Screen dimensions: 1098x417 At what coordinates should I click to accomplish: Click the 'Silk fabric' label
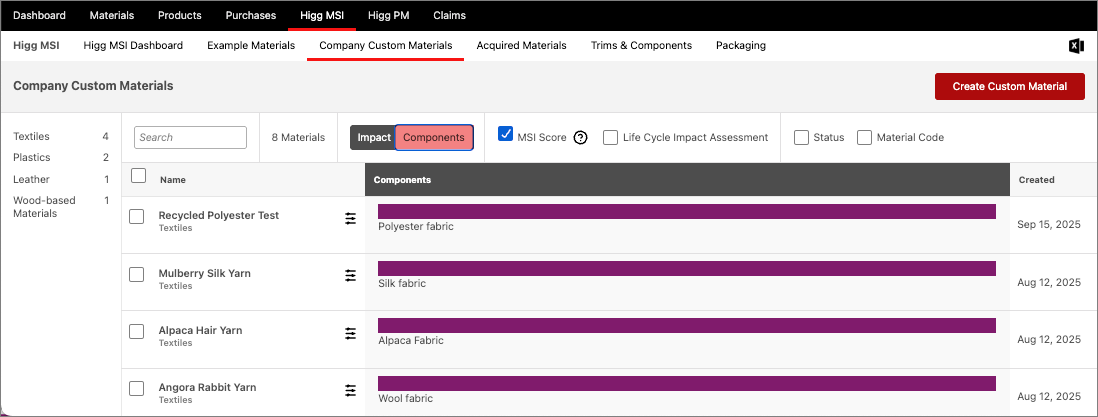[x=402, y=284]
